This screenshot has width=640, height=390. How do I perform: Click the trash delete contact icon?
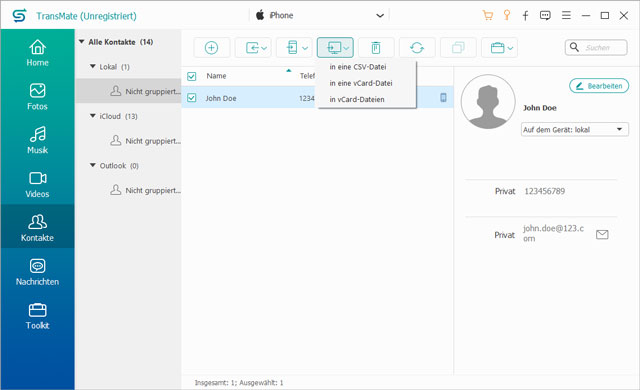click(x=376, y=48)
